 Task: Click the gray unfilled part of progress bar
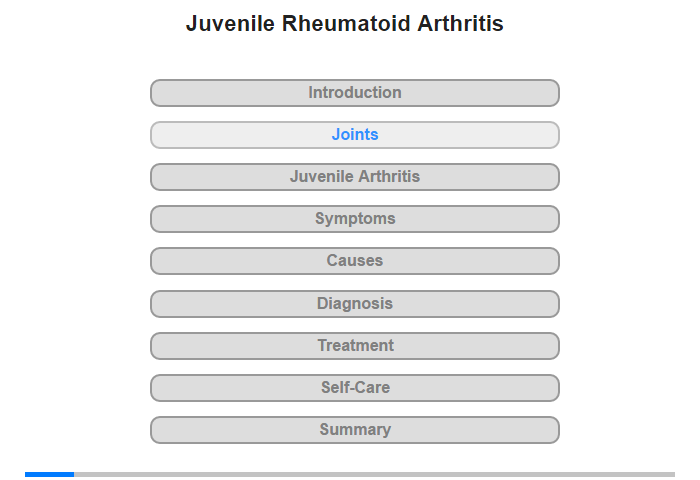375,474
